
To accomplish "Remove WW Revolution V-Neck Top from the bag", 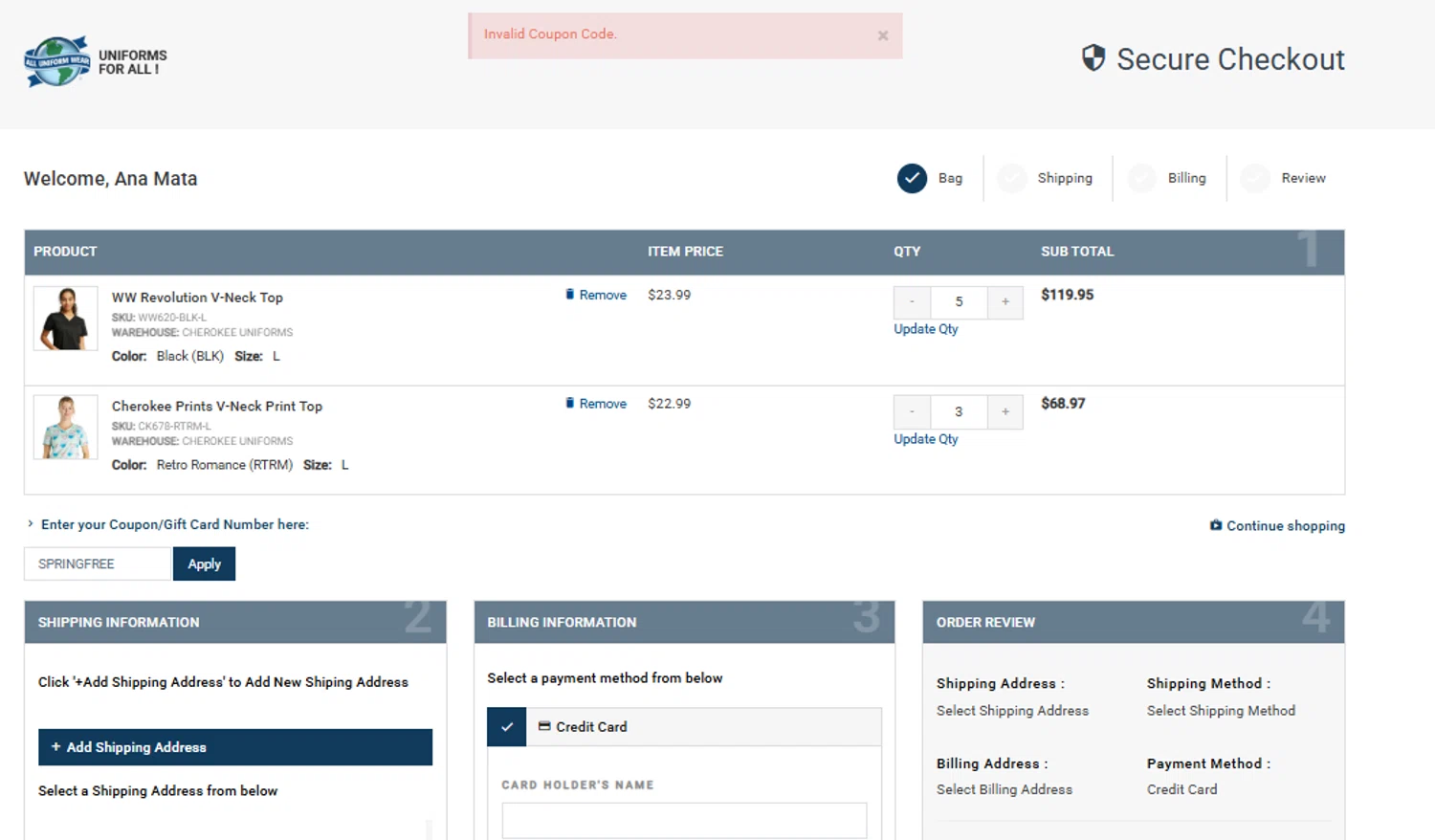I will pos(596,295).
